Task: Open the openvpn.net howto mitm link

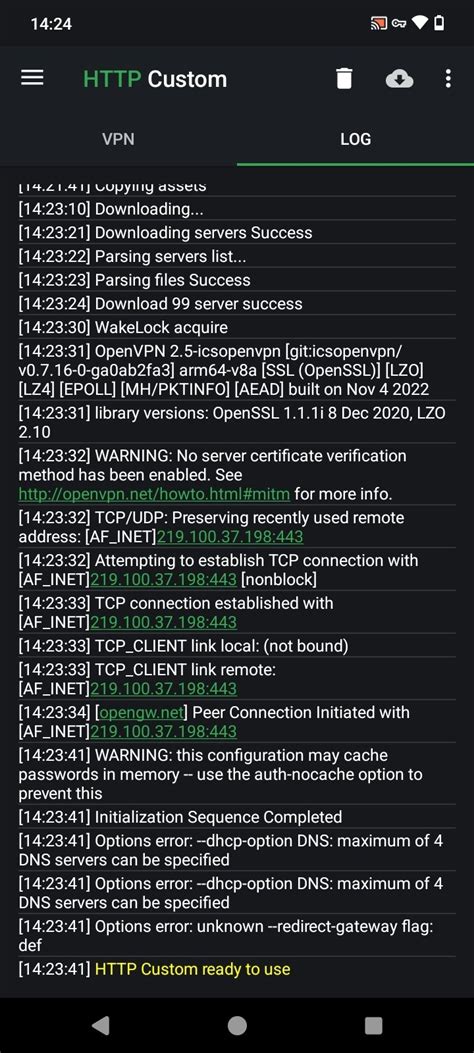Action: tap(154, 494)
